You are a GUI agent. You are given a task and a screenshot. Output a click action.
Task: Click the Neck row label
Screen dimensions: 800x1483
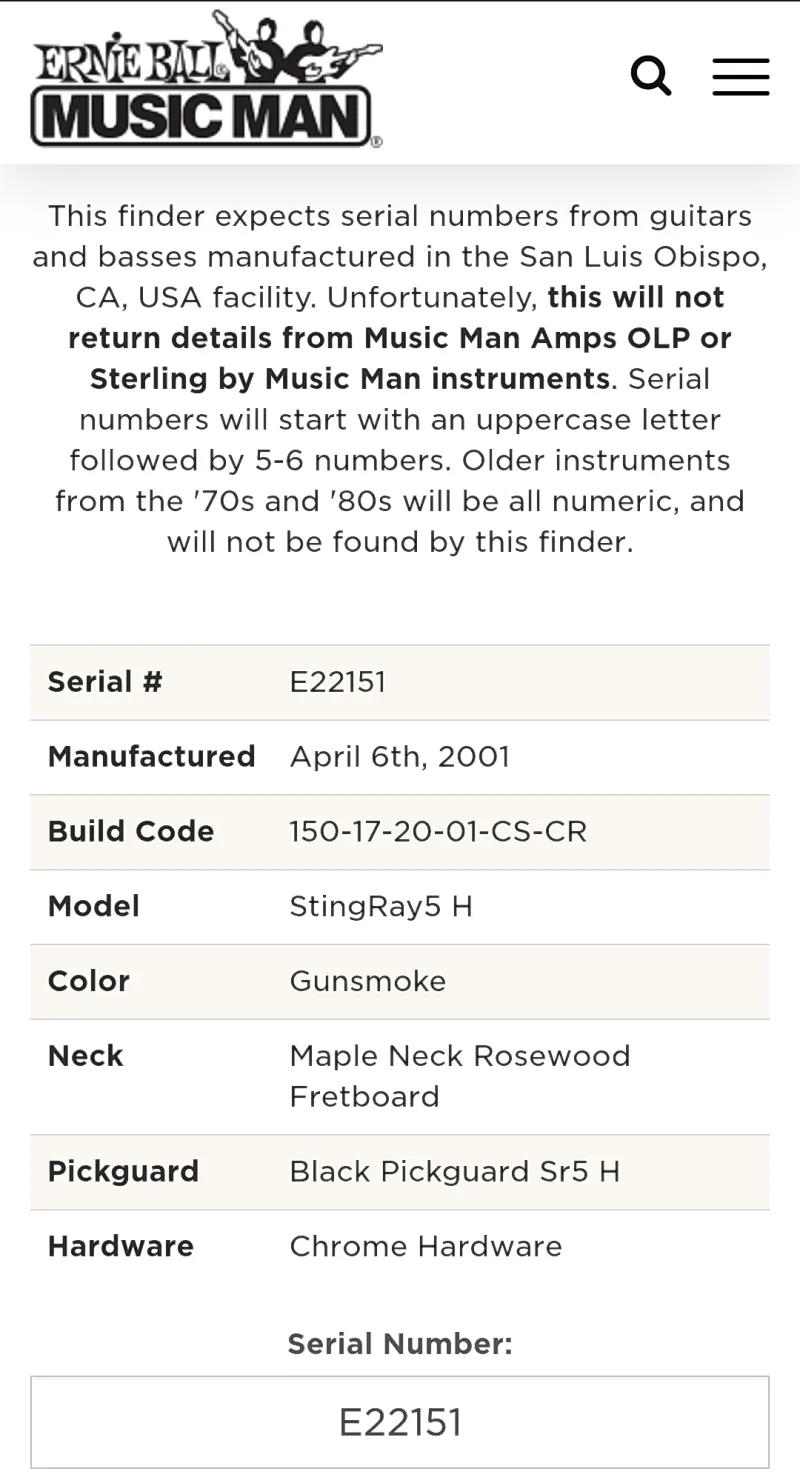[85, 1056]
